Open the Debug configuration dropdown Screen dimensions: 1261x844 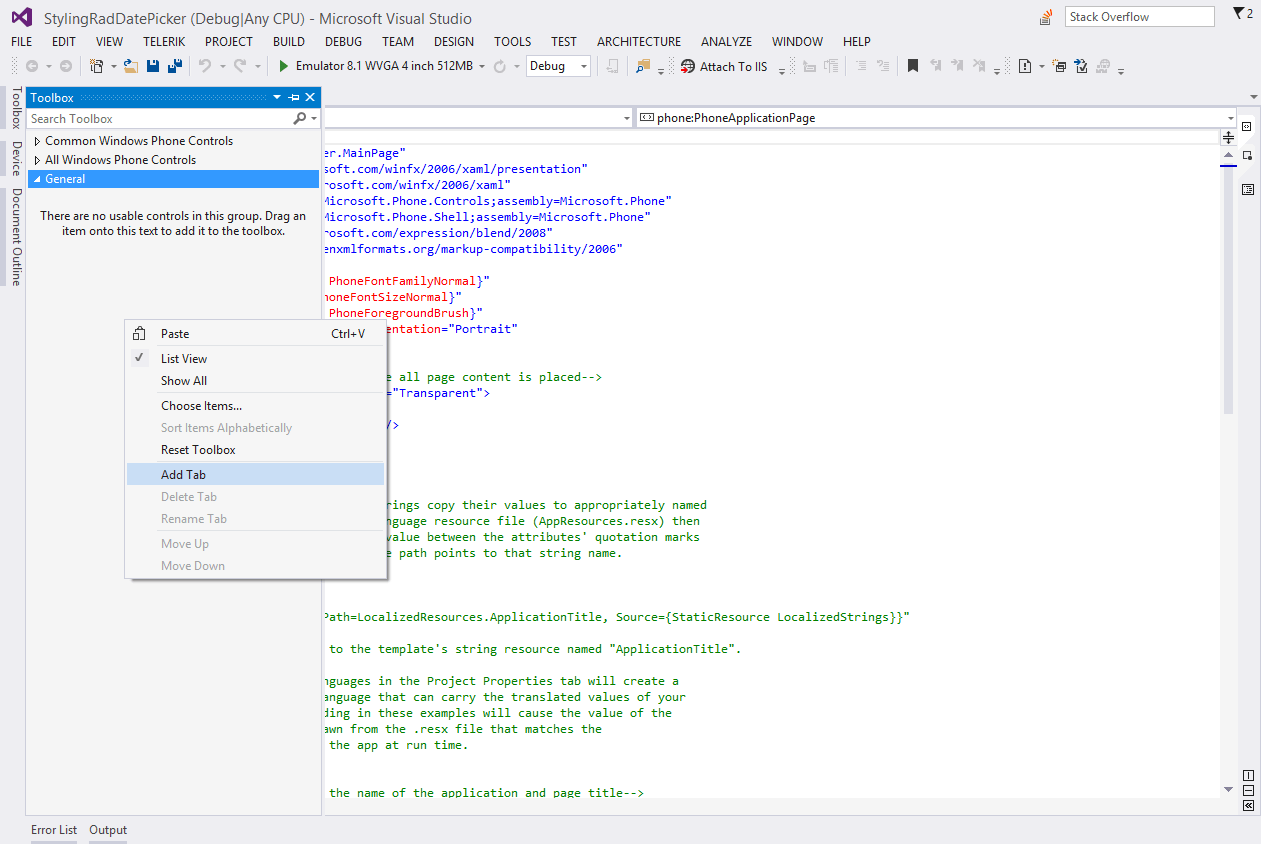[583, 66]
